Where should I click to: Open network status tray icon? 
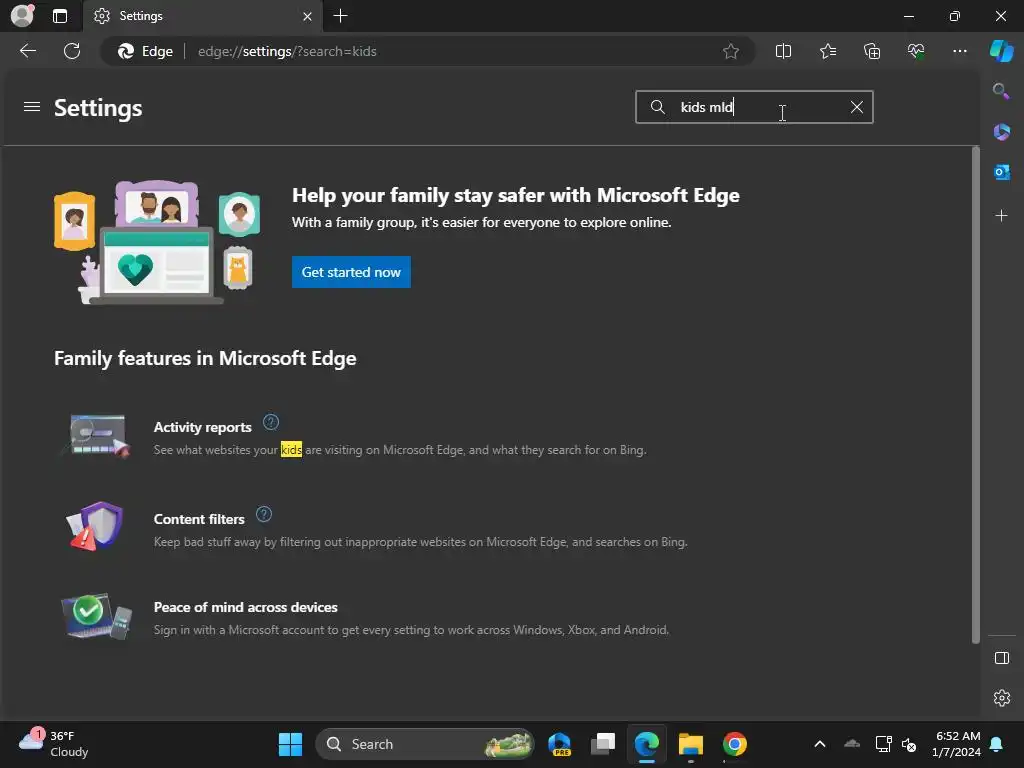tap(883, 744)
